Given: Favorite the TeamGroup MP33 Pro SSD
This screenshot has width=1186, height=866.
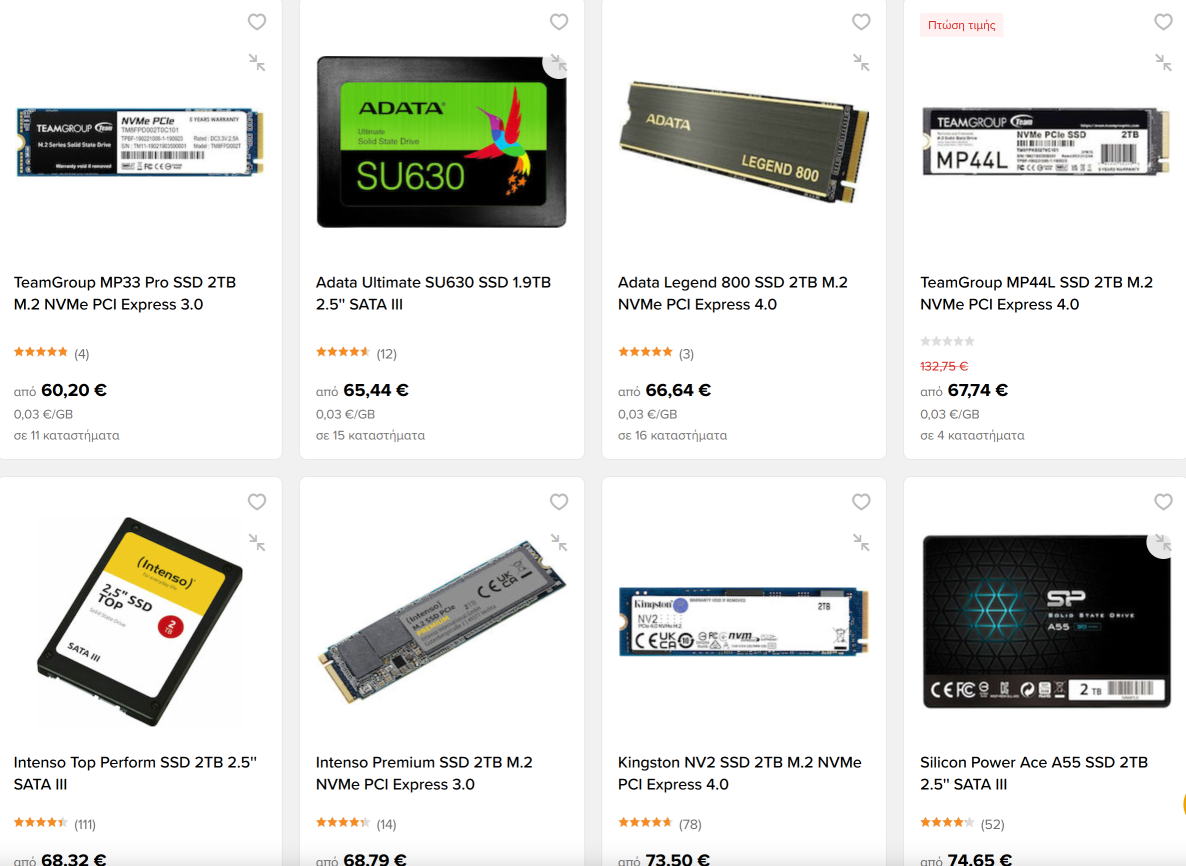Looking at the screenshot, I should (257, 22).
